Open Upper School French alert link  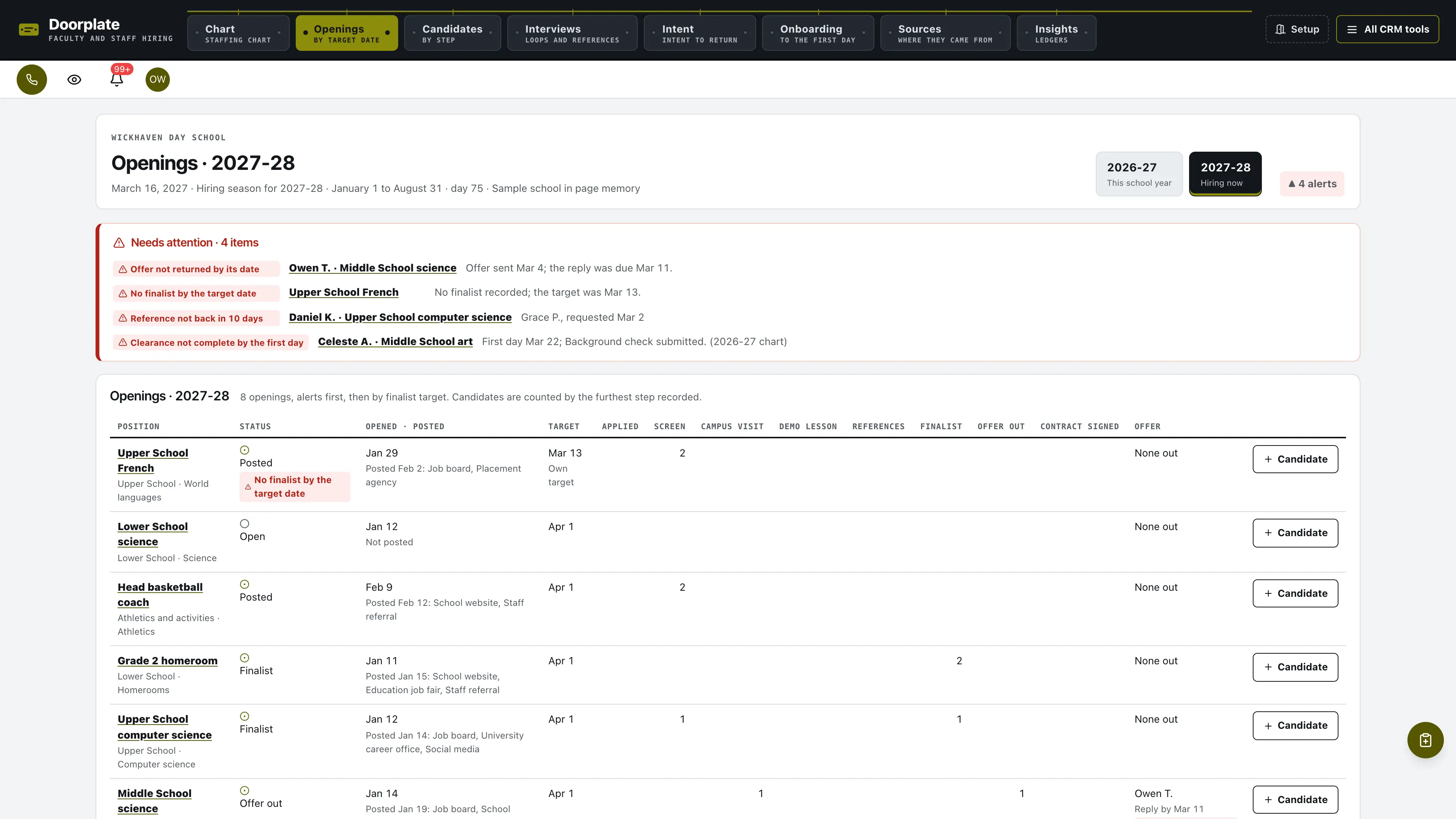click(344, 292)
